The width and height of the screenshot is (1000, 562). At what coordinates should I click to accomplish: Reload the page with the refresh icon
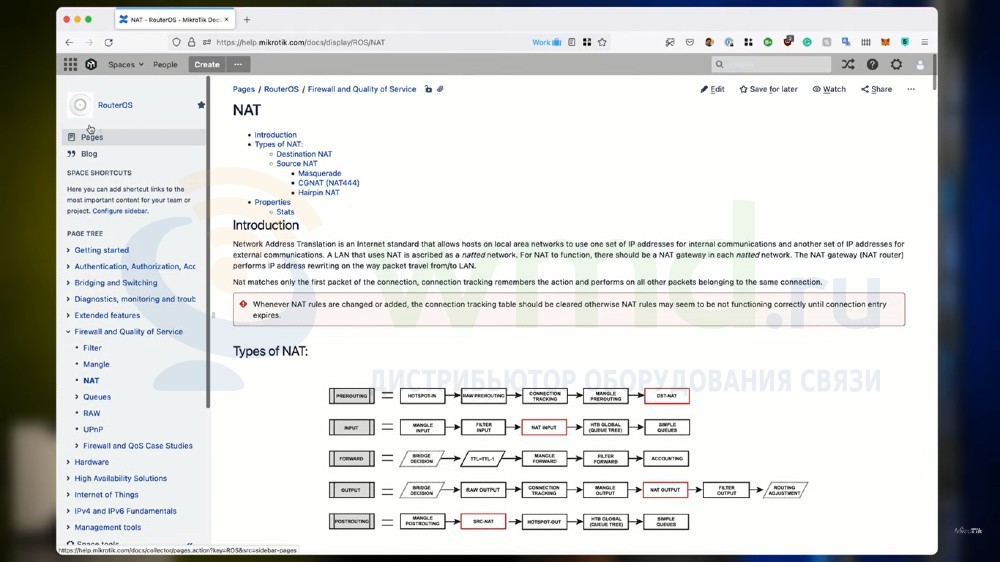(x=108, y=42)
